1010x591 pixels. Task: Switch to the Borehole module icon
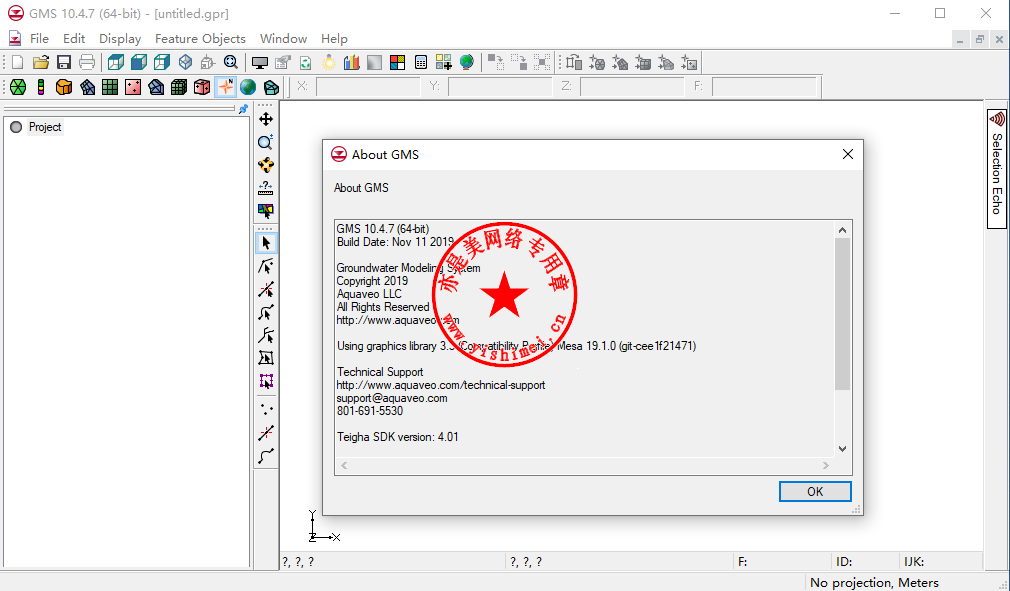[41, 87]
